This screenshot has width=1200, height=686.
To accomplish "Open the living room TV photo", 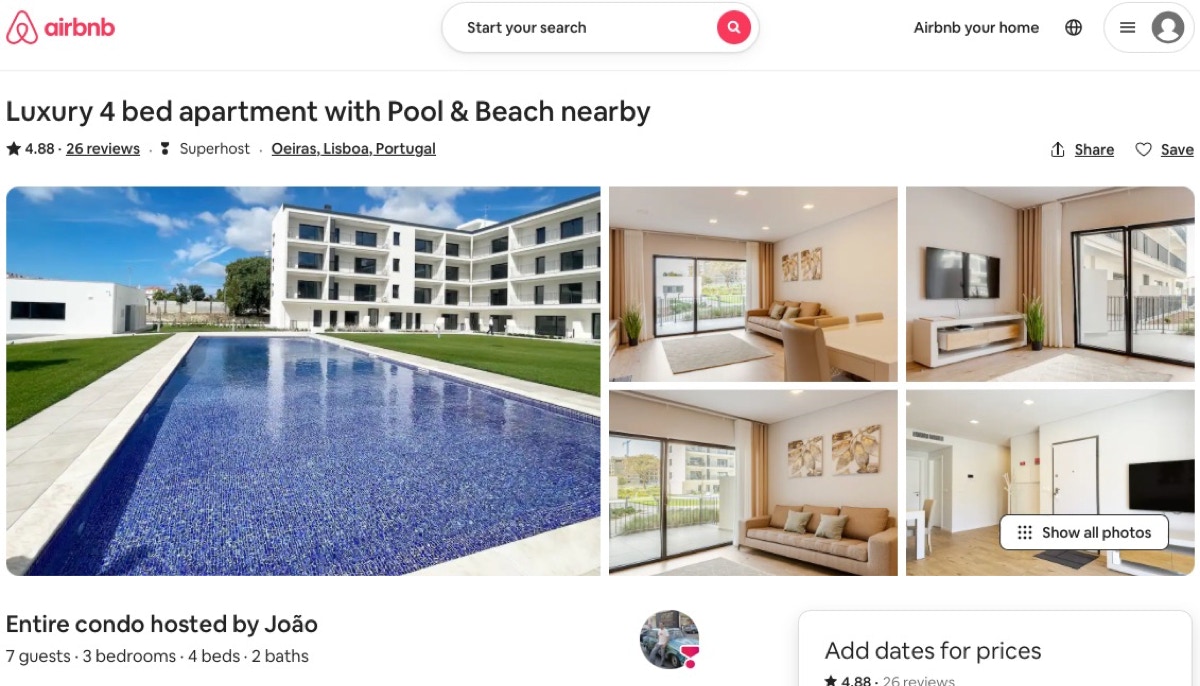I will coord(1050,284).
